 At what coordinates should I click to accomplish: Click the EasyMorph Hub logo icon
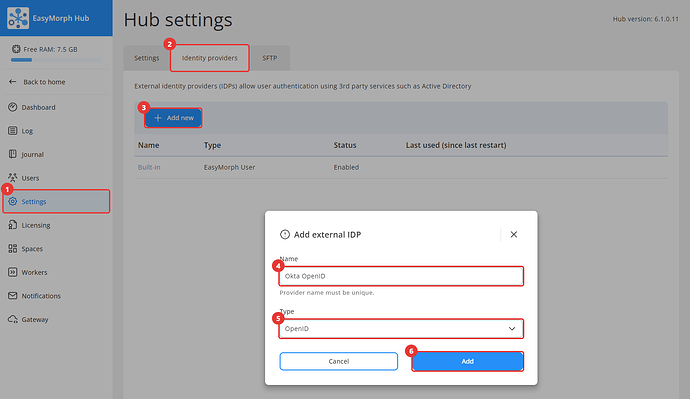click(18, 18)
